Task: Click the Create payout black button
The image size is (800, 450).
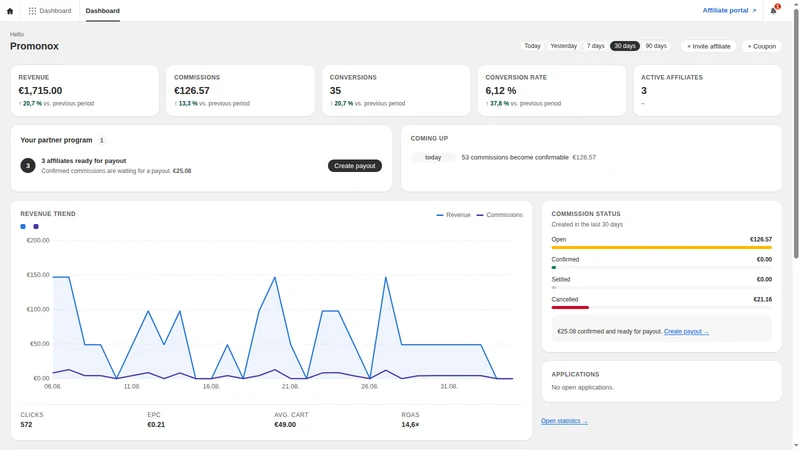Action: [355, 166]
